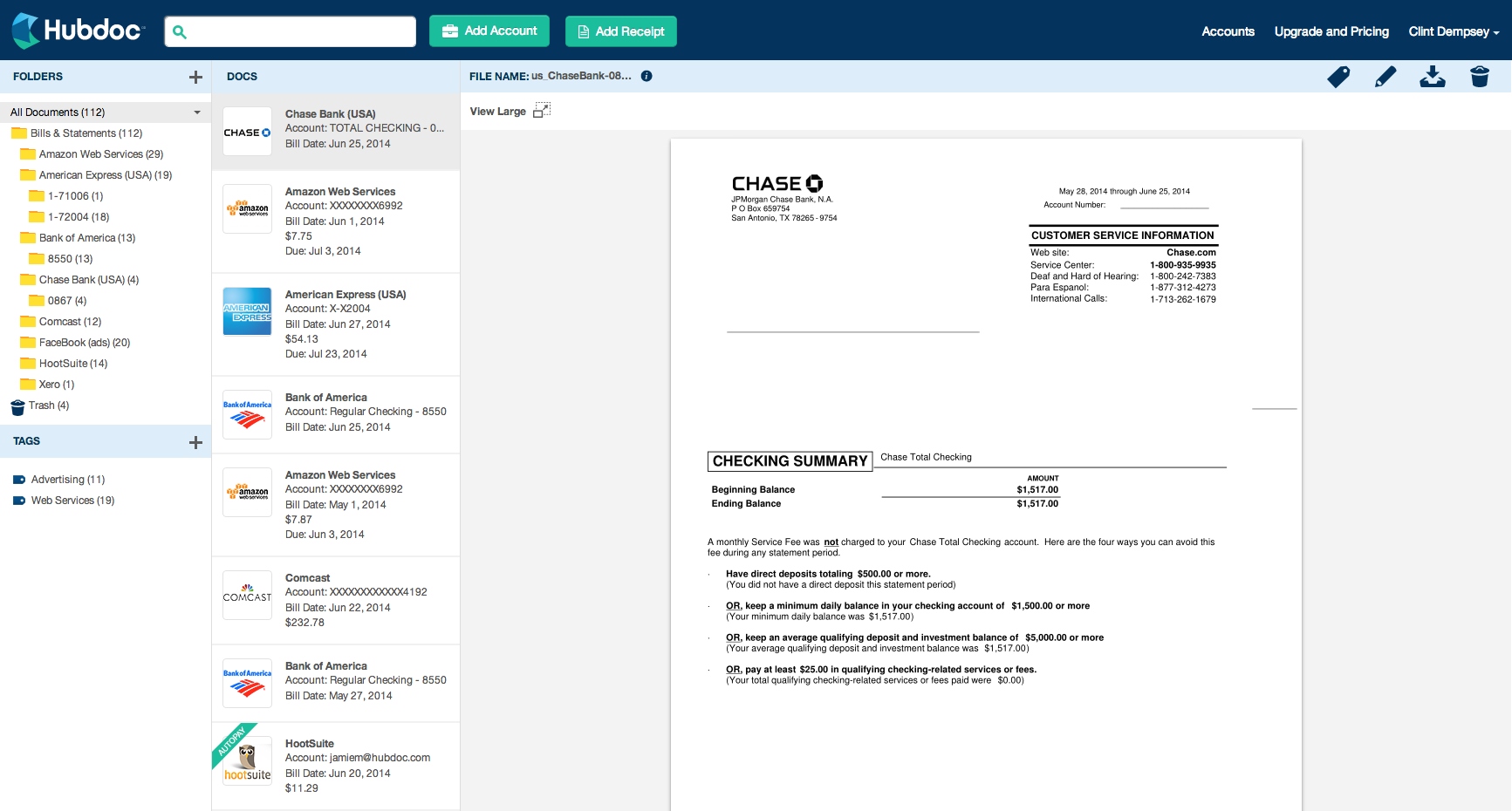
Task: Click the file name us_ChaseBank-08... text
Action: (x=581, y=76)
